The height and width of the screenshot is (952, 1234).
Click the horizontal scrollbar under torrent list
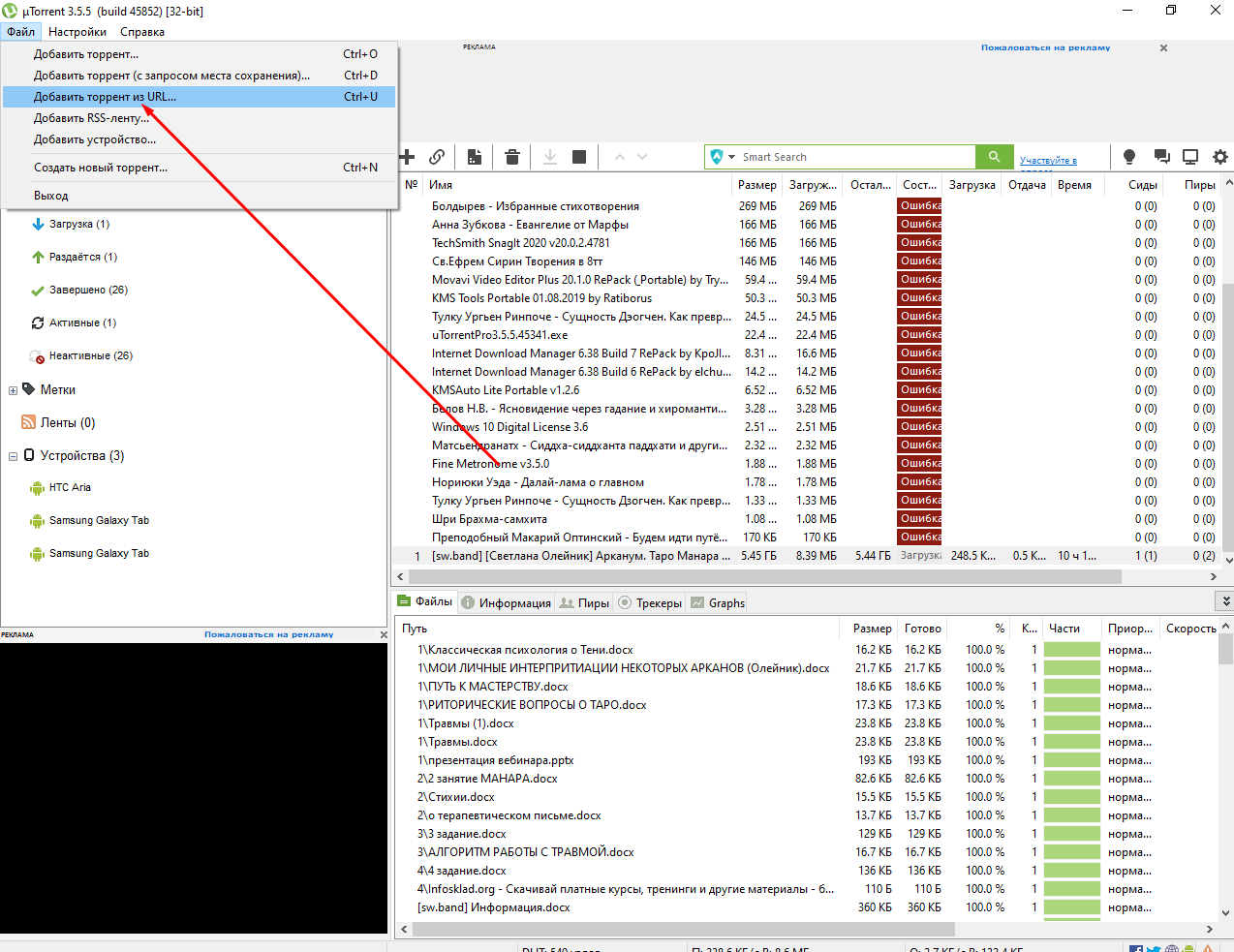pos(763,576)
